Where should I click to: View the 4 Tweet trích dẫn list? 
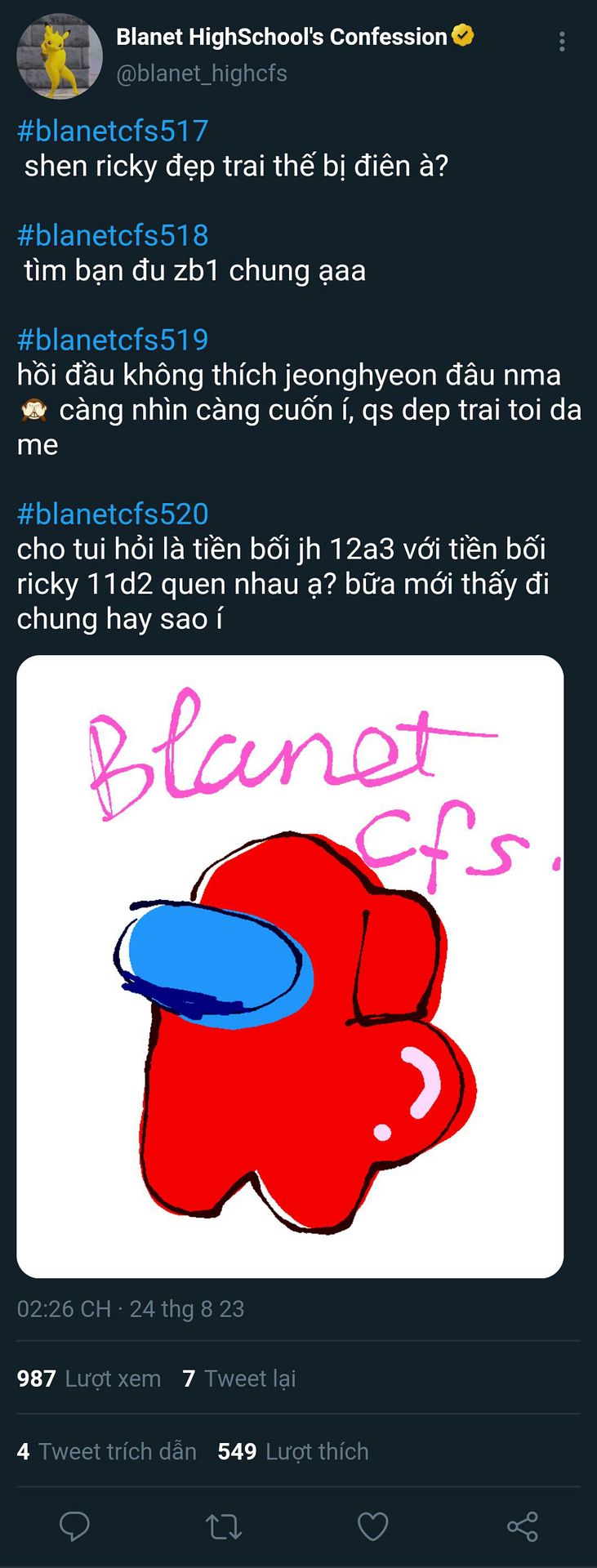[107, 1451]
